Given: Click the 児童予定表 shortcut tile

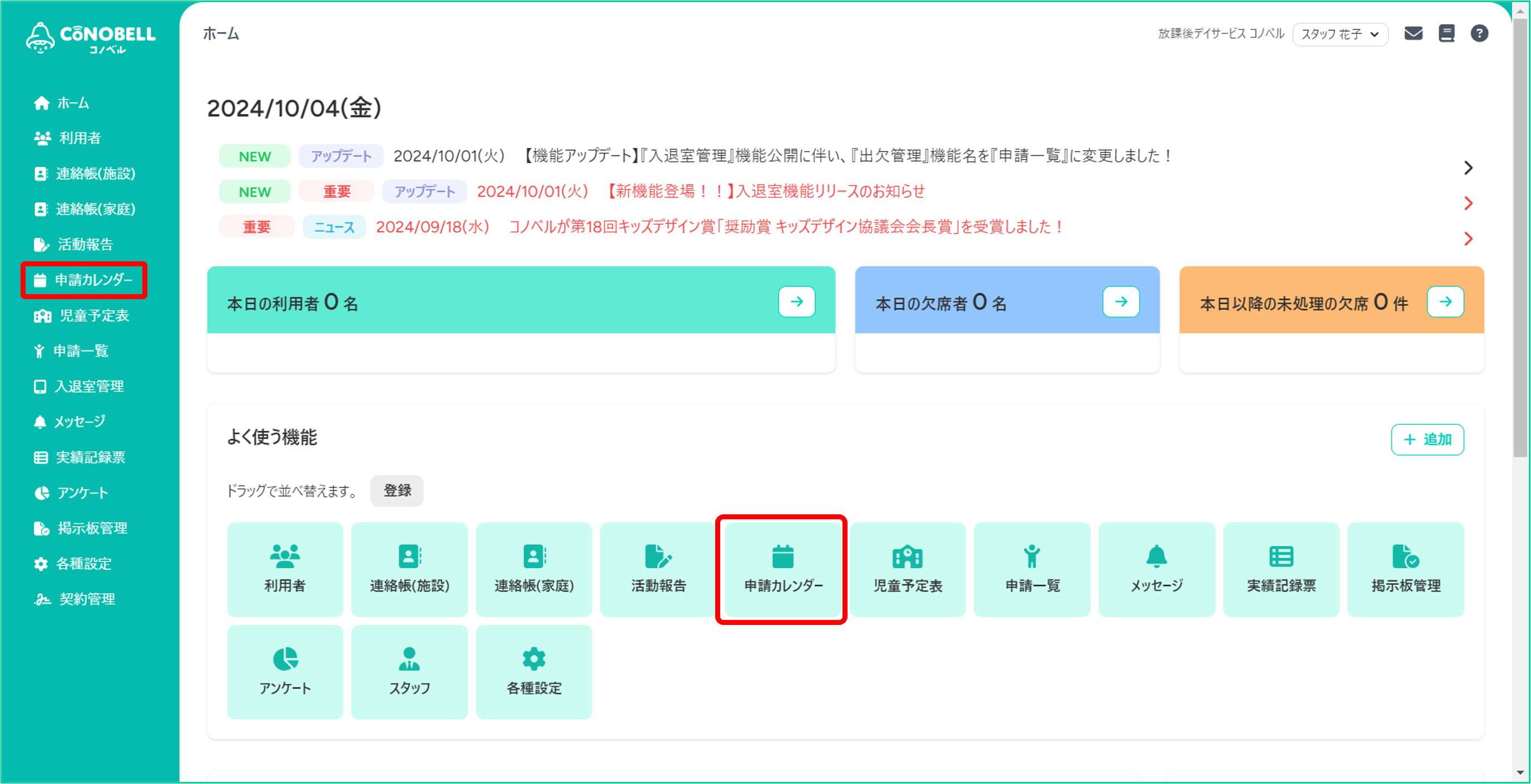Looking at the screenshot, I should tap(908, 569).
